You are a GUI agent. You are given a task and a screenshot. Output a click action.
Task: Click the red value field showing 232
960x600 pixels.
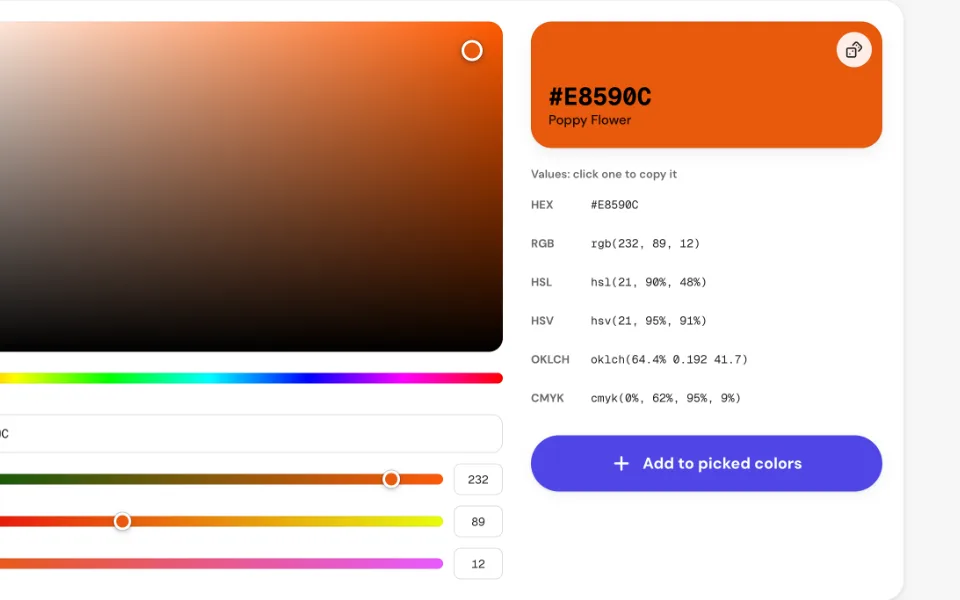(478, 479)
